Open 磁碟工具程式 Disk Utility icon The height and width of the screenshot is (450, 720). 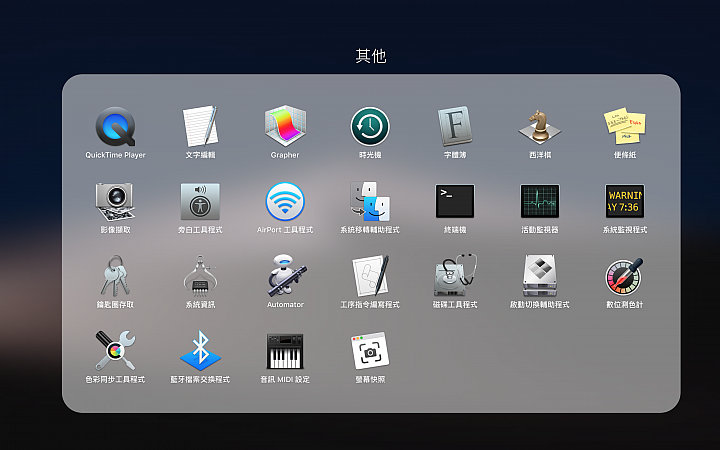point(455,276)
